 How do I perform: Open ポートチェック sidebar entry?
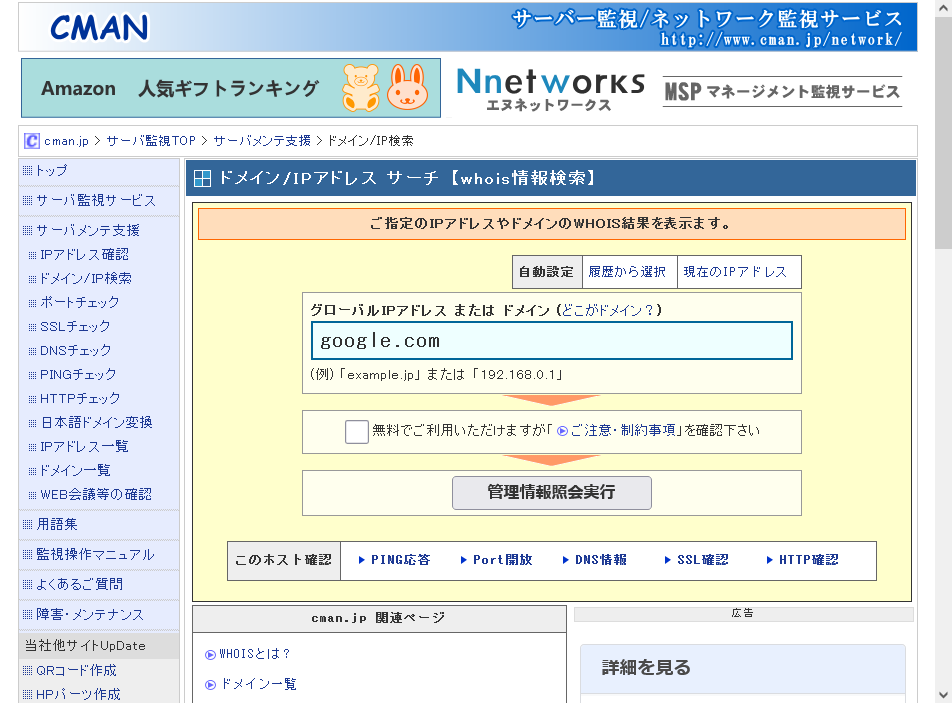tap(80, 302)
